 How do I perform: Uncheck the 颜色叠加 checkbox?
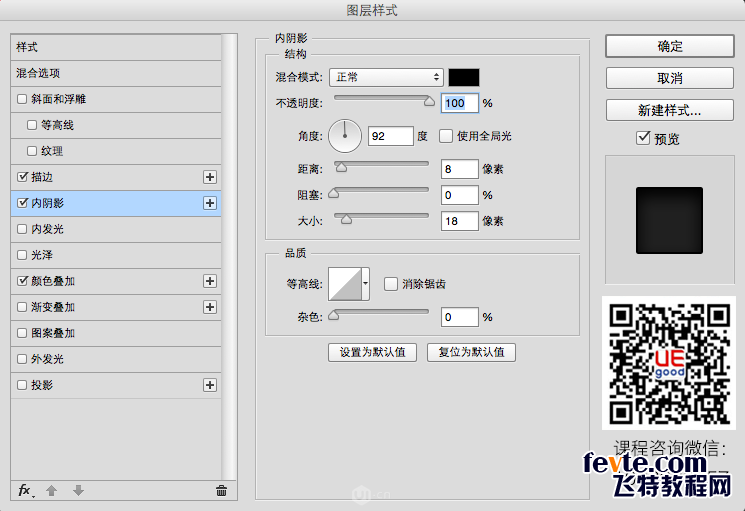tap(22, 281)
